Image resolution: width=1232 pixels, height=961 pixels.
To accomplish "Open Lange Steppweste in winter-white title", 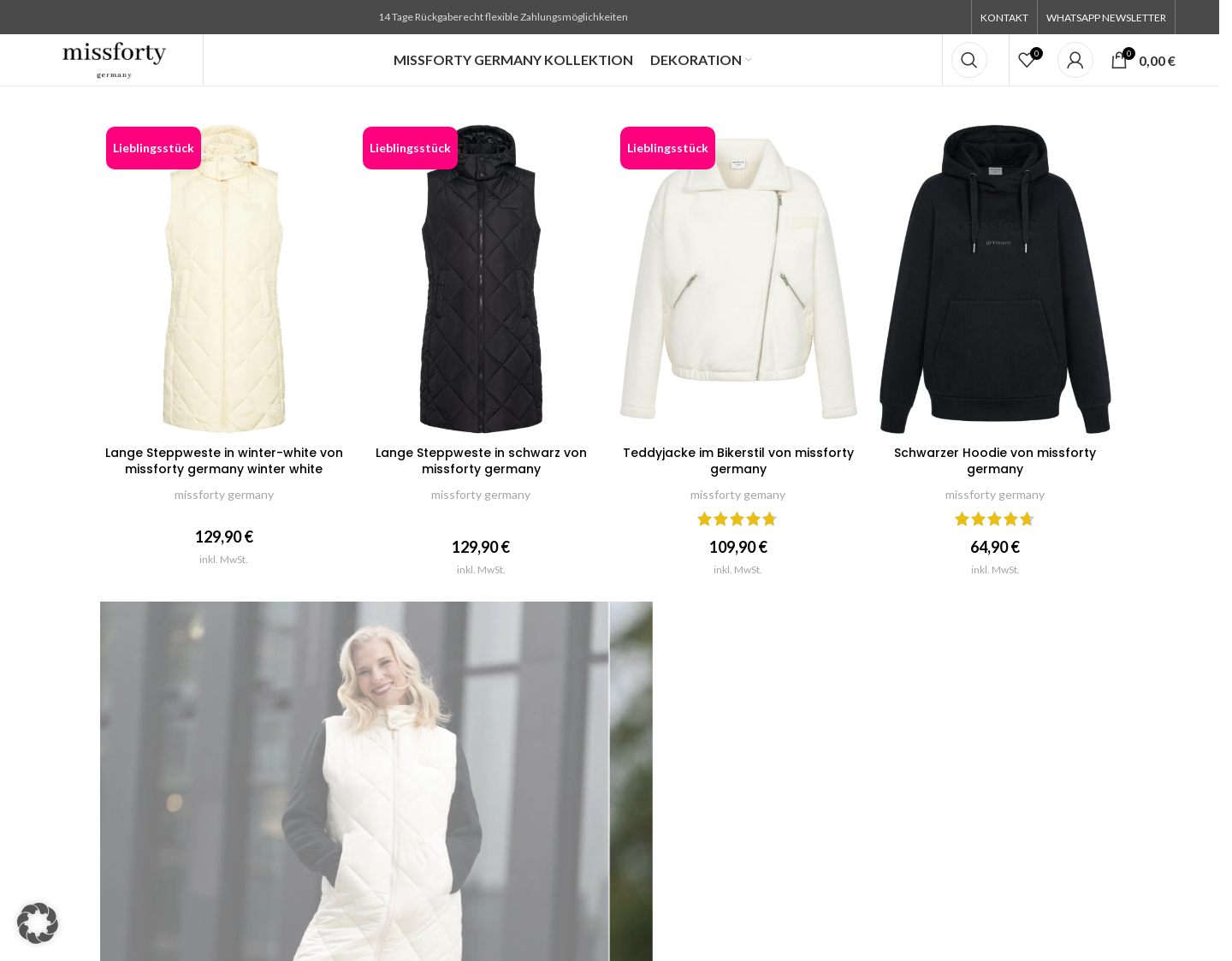I will click(224, 460).
